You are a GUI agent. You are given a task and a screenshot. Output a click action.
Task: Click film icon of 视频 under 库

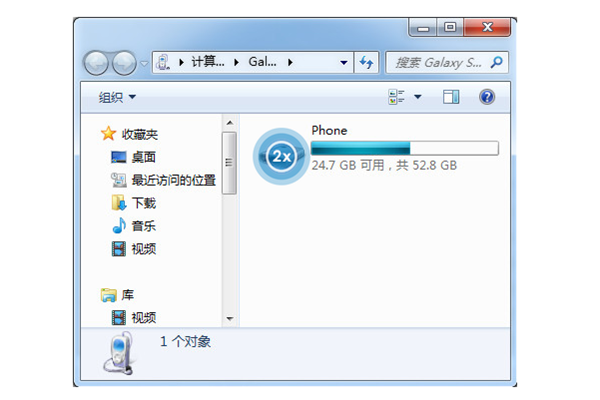pos(119,317)
